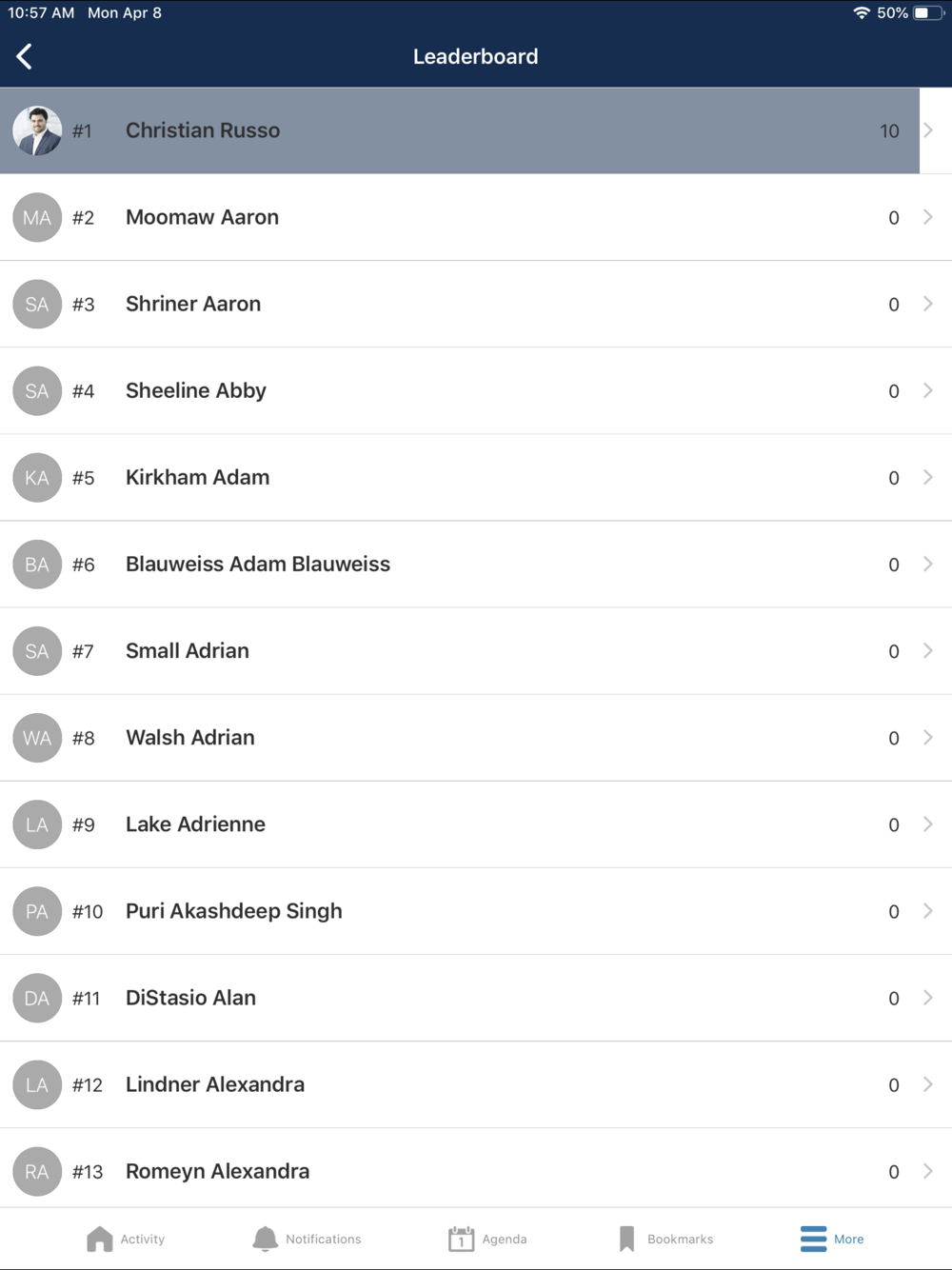This screenshot has width=952, height=1270.
Task: Tap the back arrow in header
Action: click(25, 56)
